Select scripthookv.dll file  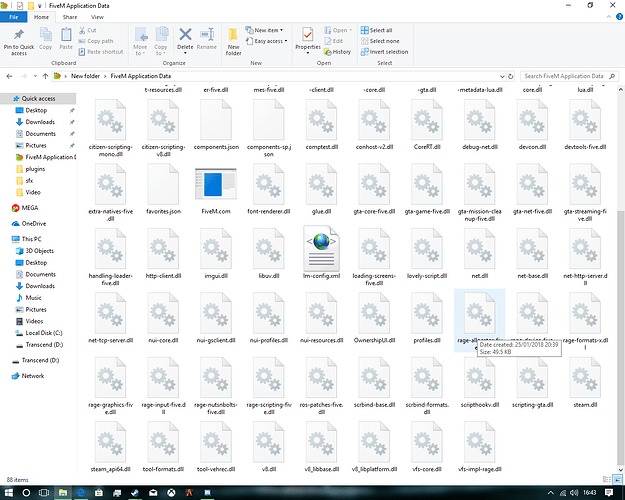[480, 383]
